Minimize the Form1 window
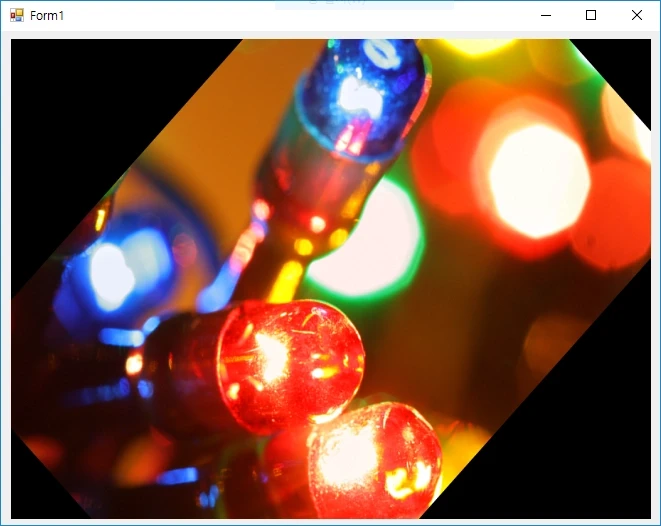661x526 pixels. (546, 15)
